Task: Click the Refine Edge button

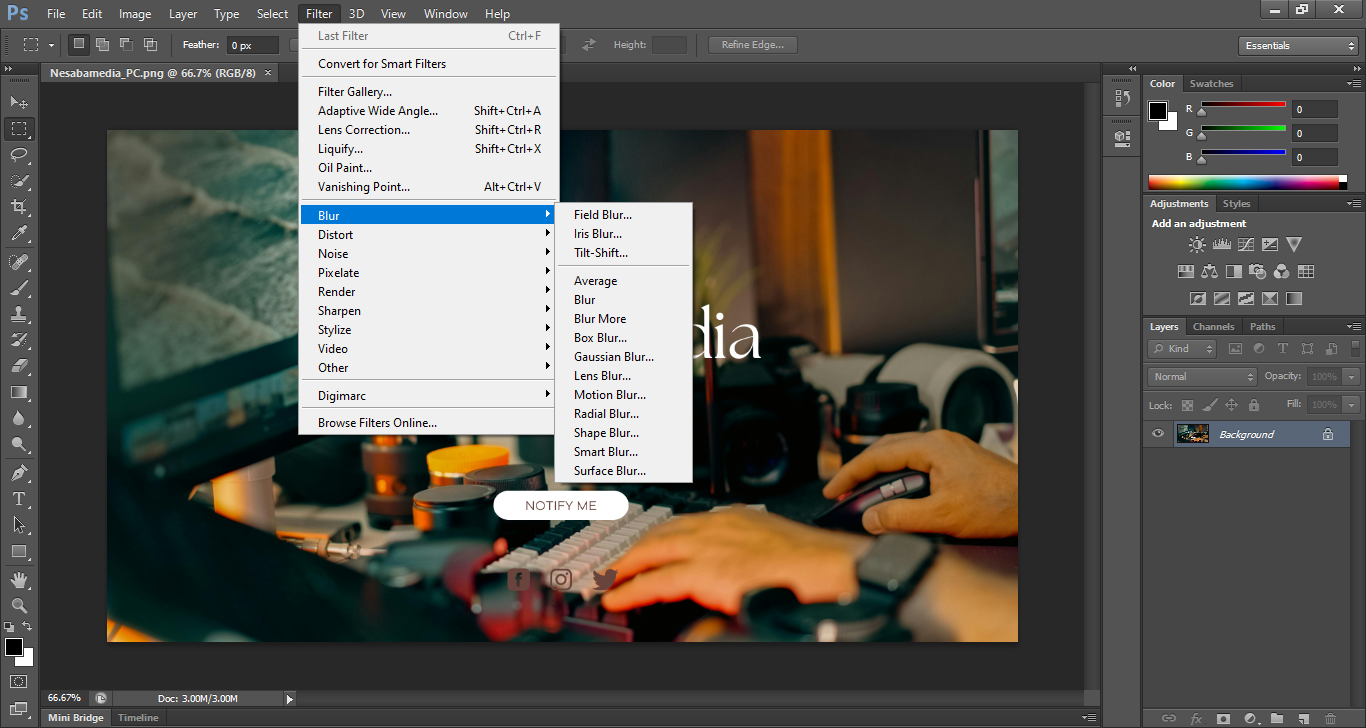Action: [x=752, y=45]
